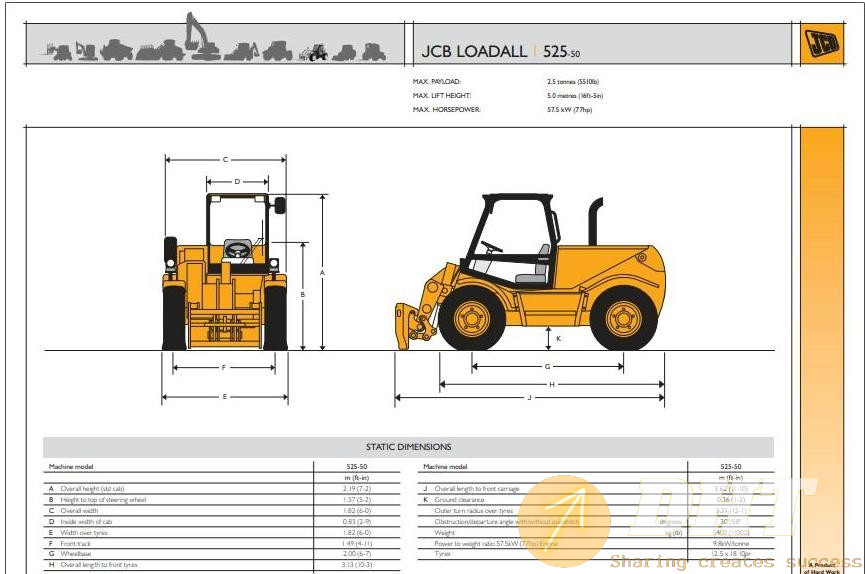Click the 'Width over tyres' row label

click(x=84, y=533)
